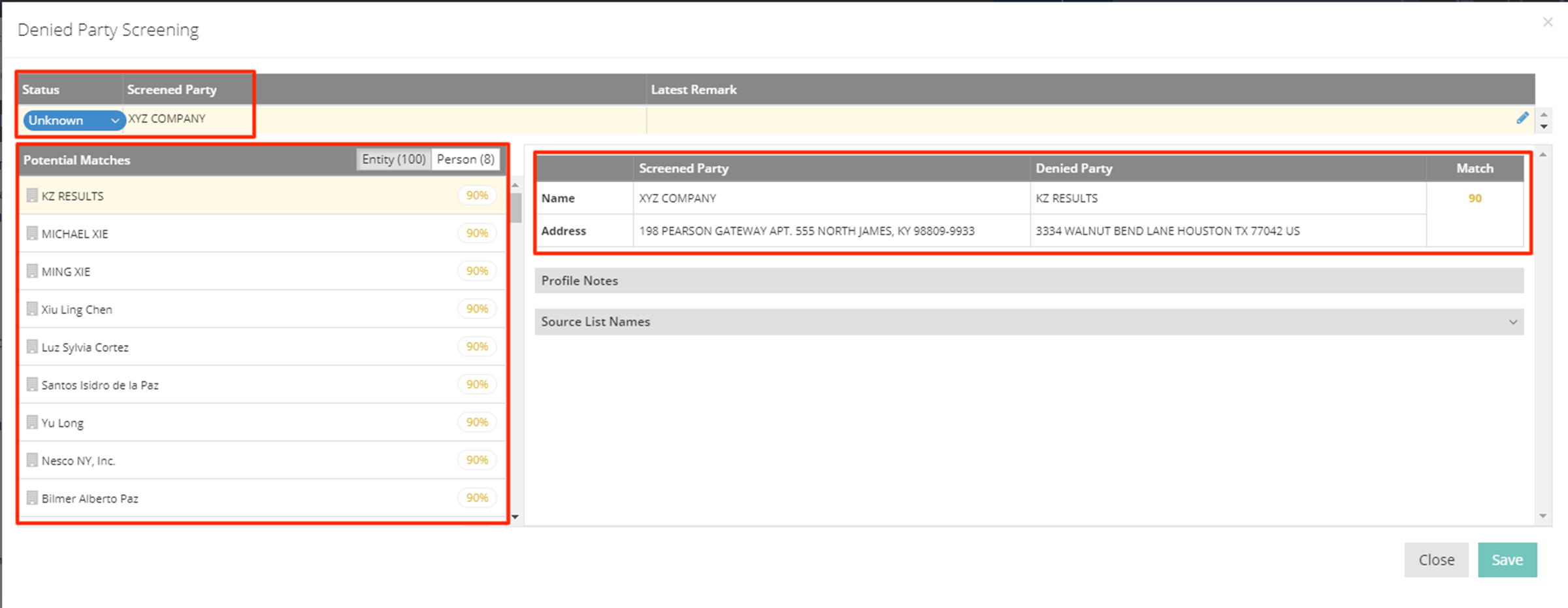Click the Latest Remark field

click(x=1078, y=120)
